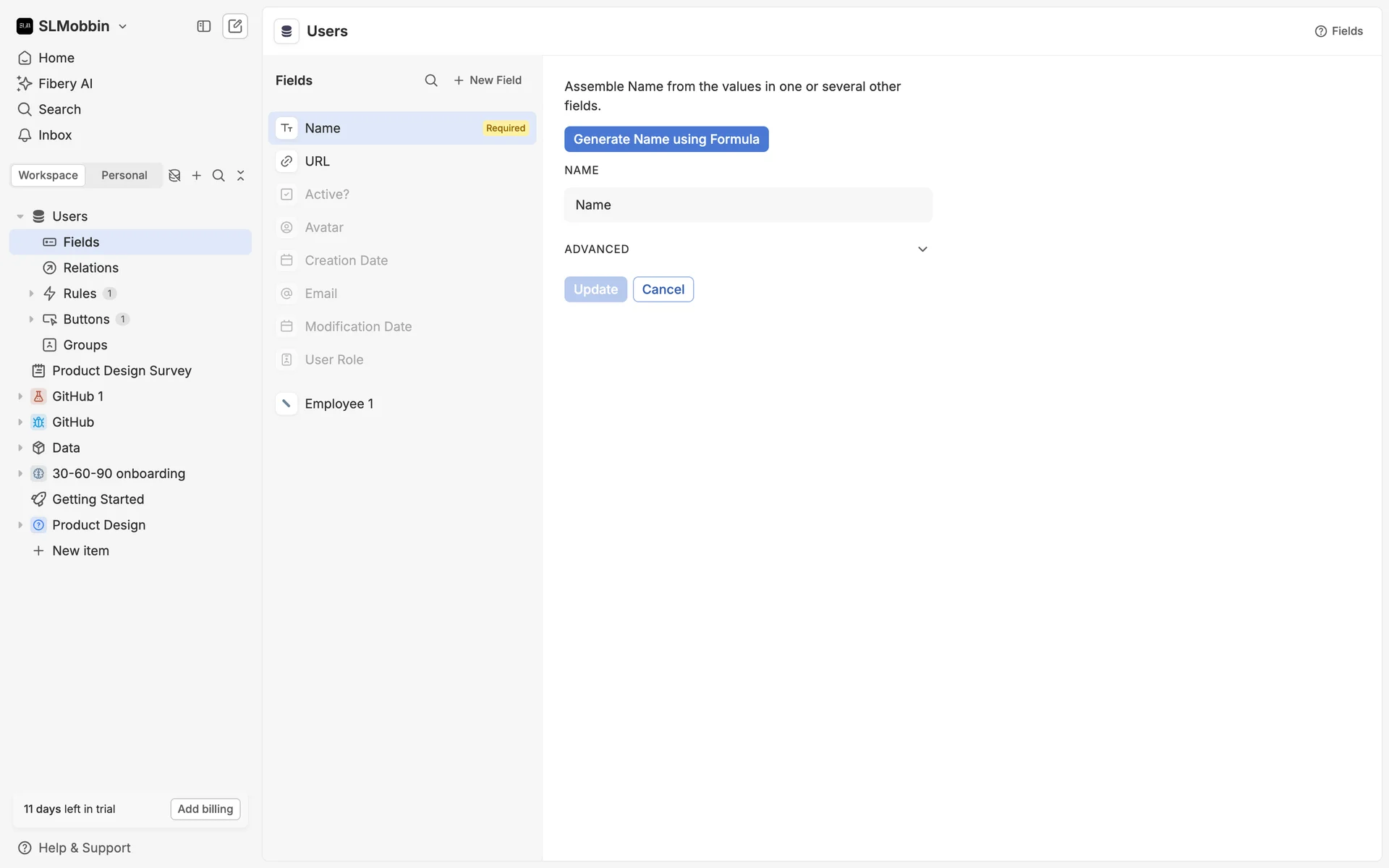The width and height of the screenshot is (1389, 868).
Task: Open the Inbox bell item
Action: tap(54, 135)
